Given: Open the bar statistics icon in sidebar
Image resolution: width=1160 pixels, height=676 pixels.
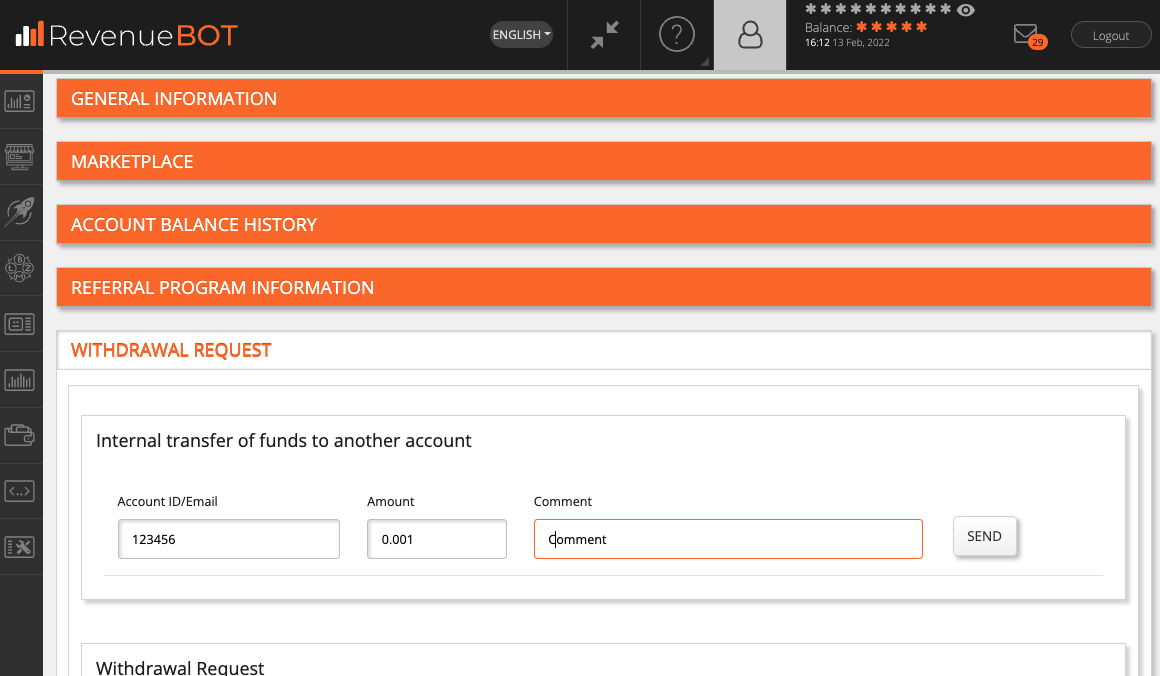Looking at the screenshot, I should (20, 380).
